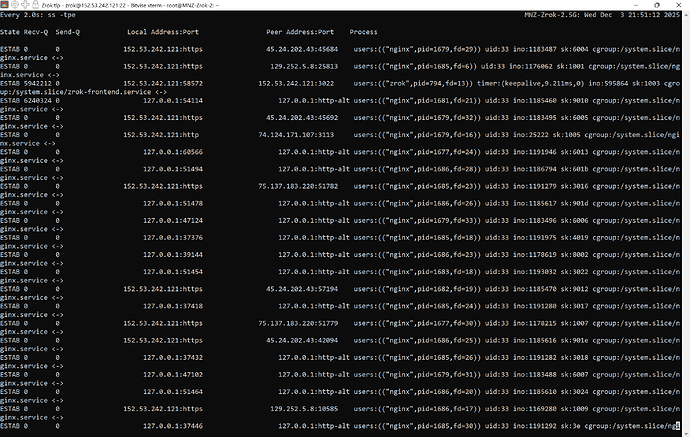Click the inode value ino:25222
690x437 pixels.
[530, 135]
